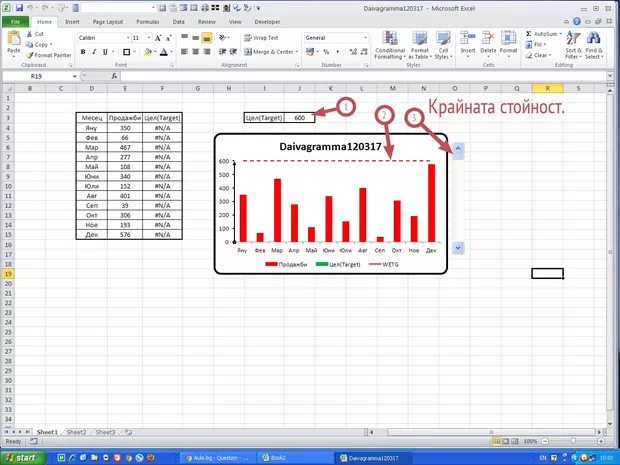Toggle Center text alignment
The image size is (620, 465).
195,52
